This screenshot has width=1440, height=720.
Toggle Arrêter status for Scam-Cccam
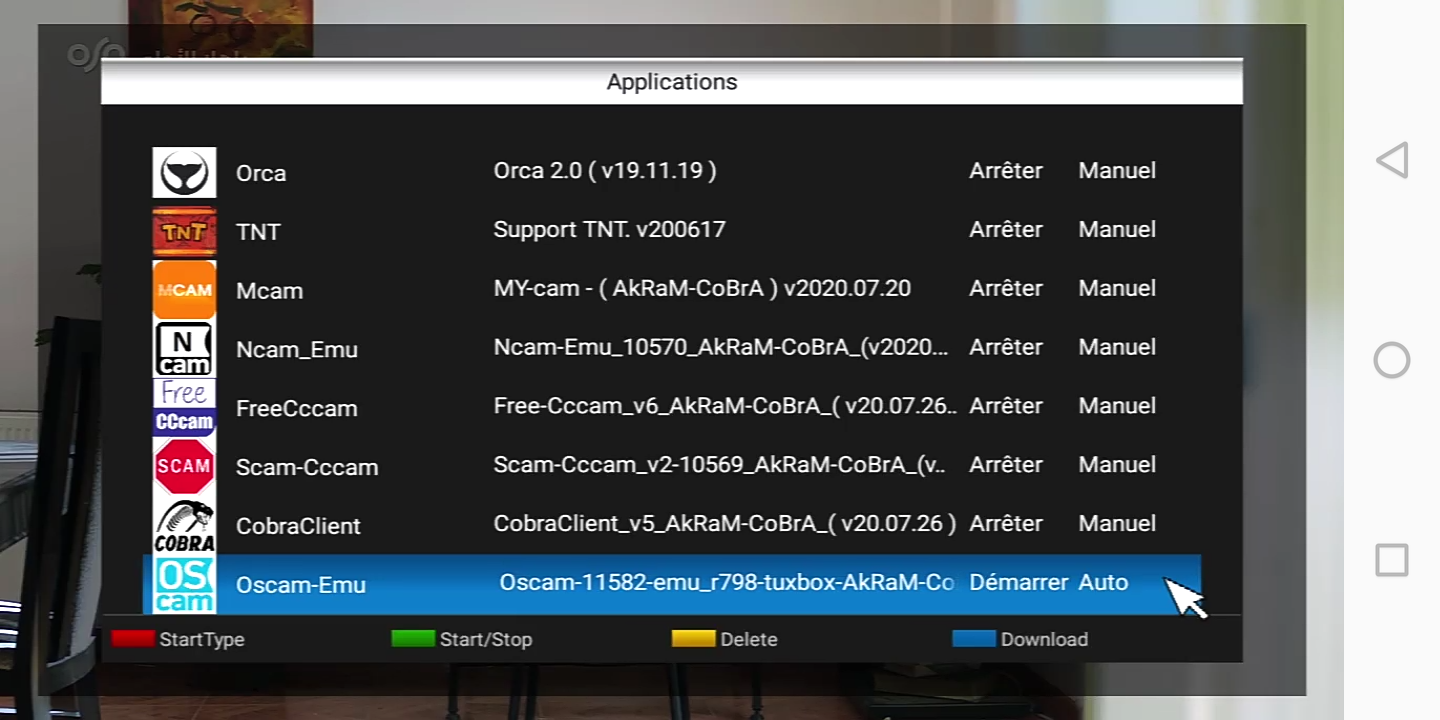pyautogui.click(x=1006, y=465)
